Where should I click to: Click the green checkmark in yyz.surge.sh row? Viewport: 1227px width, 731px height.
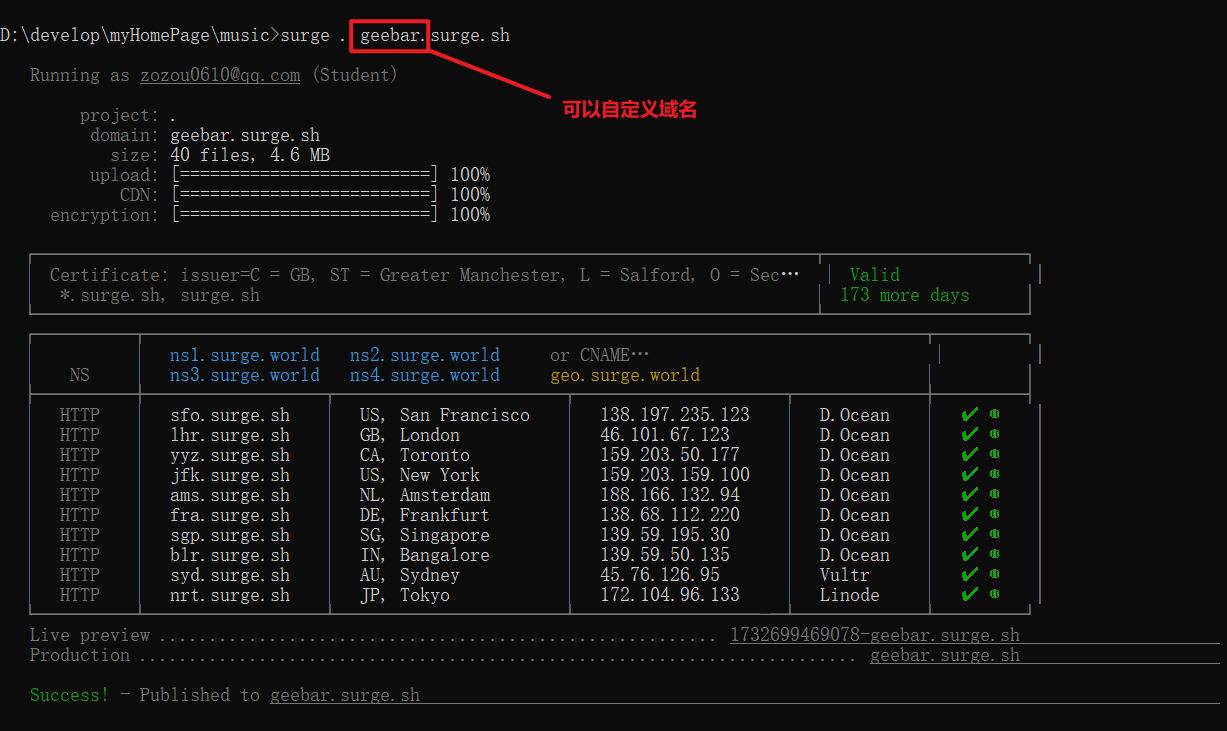click(969, 455)
